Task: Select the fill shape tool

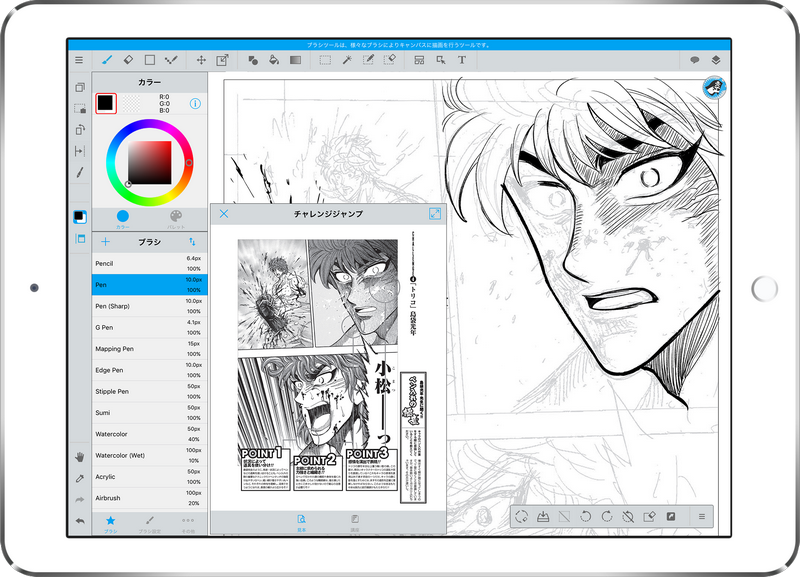Action: point(253,60)
